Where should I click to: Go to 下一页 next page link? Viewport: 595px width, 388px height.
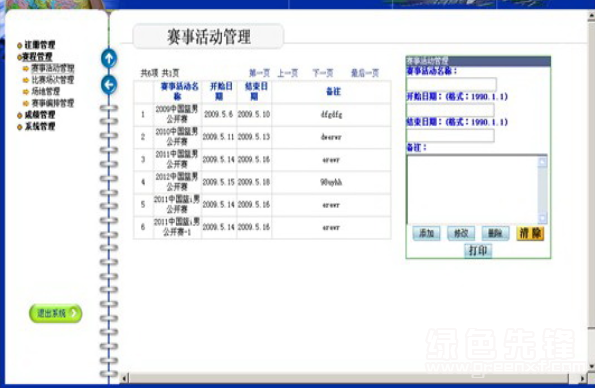[x=323, y=73]
